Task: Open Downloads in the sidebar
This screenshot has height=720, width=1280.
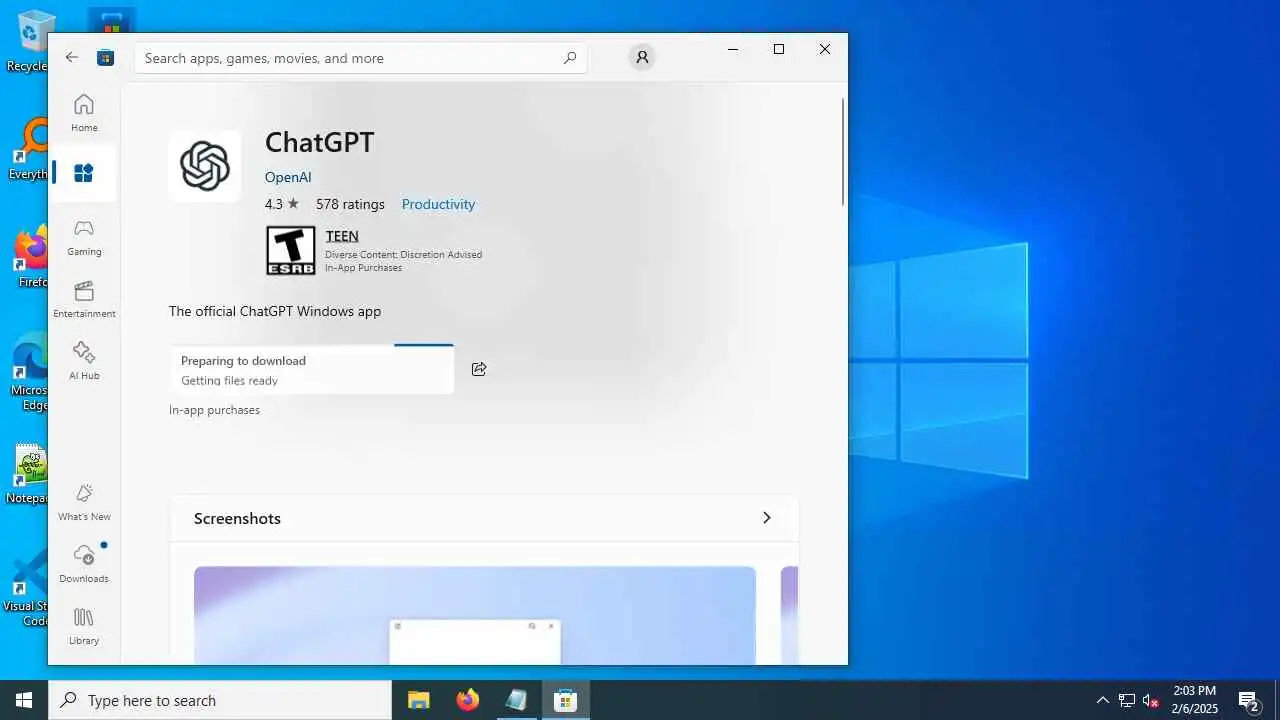Action: pos(84,564)
